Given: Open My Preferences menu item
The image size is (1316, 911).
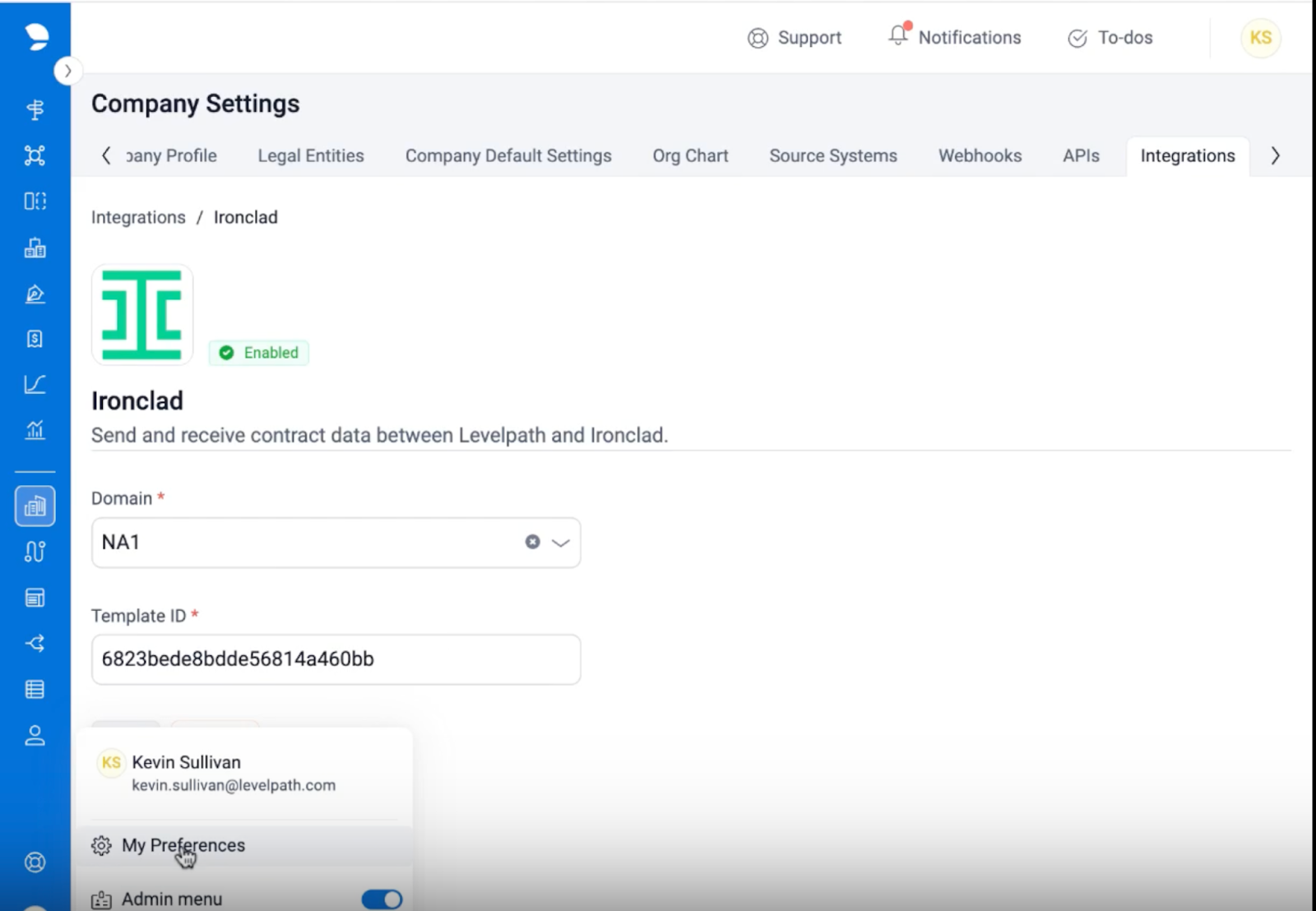Looking at the screenshot, I should coord(183,845).
